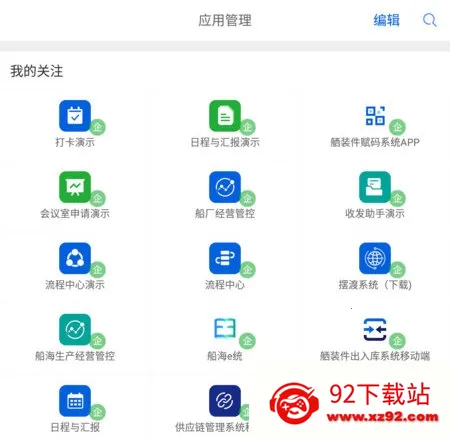Click the 舾装件赋码系统APP label text
452x439 pixels.
(x=375, y=142)
